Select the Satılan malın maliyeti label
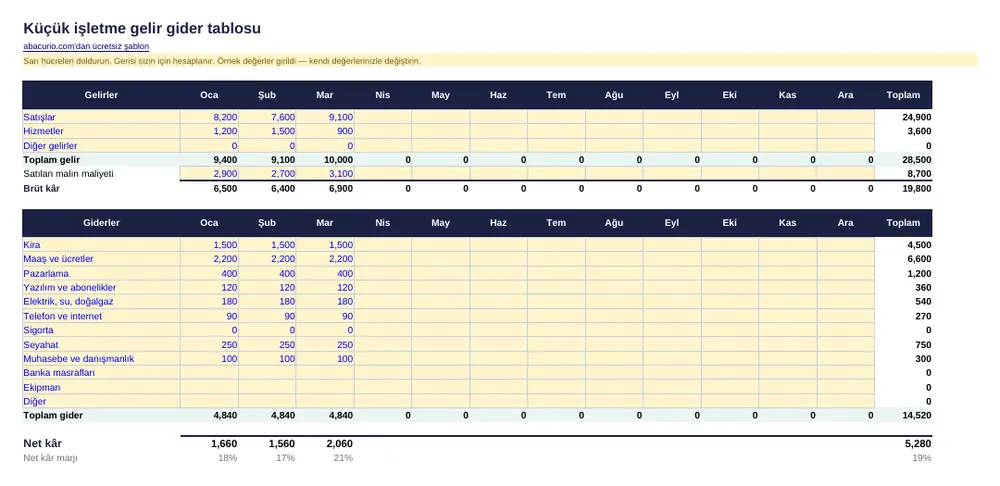The height and width of the screenshot is (486, 1000). pos(68,173)
